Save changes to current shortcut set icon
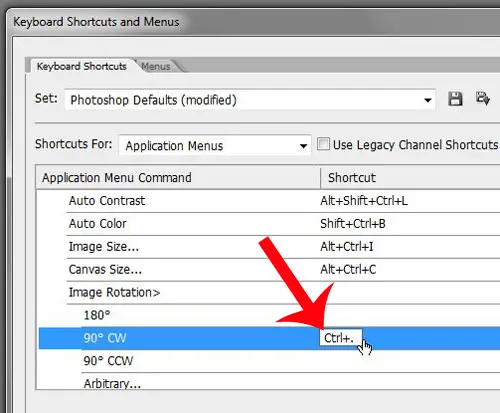Image resolution: width=500 pixels, height=413 pixels. (x=455, y=99)
